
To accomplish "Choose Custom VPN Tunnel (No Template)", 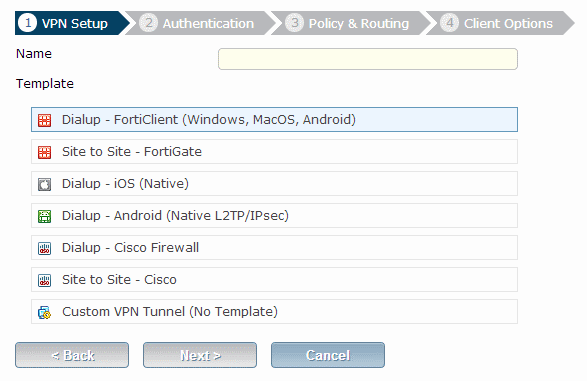I will 274,311.
